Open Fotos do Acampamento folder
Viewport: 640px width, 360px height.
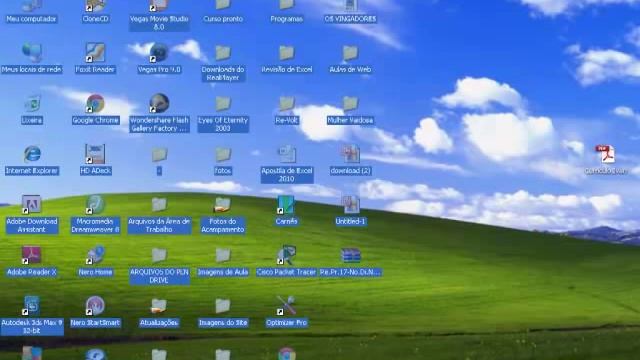pyautogui.click(x=223, y=205)
